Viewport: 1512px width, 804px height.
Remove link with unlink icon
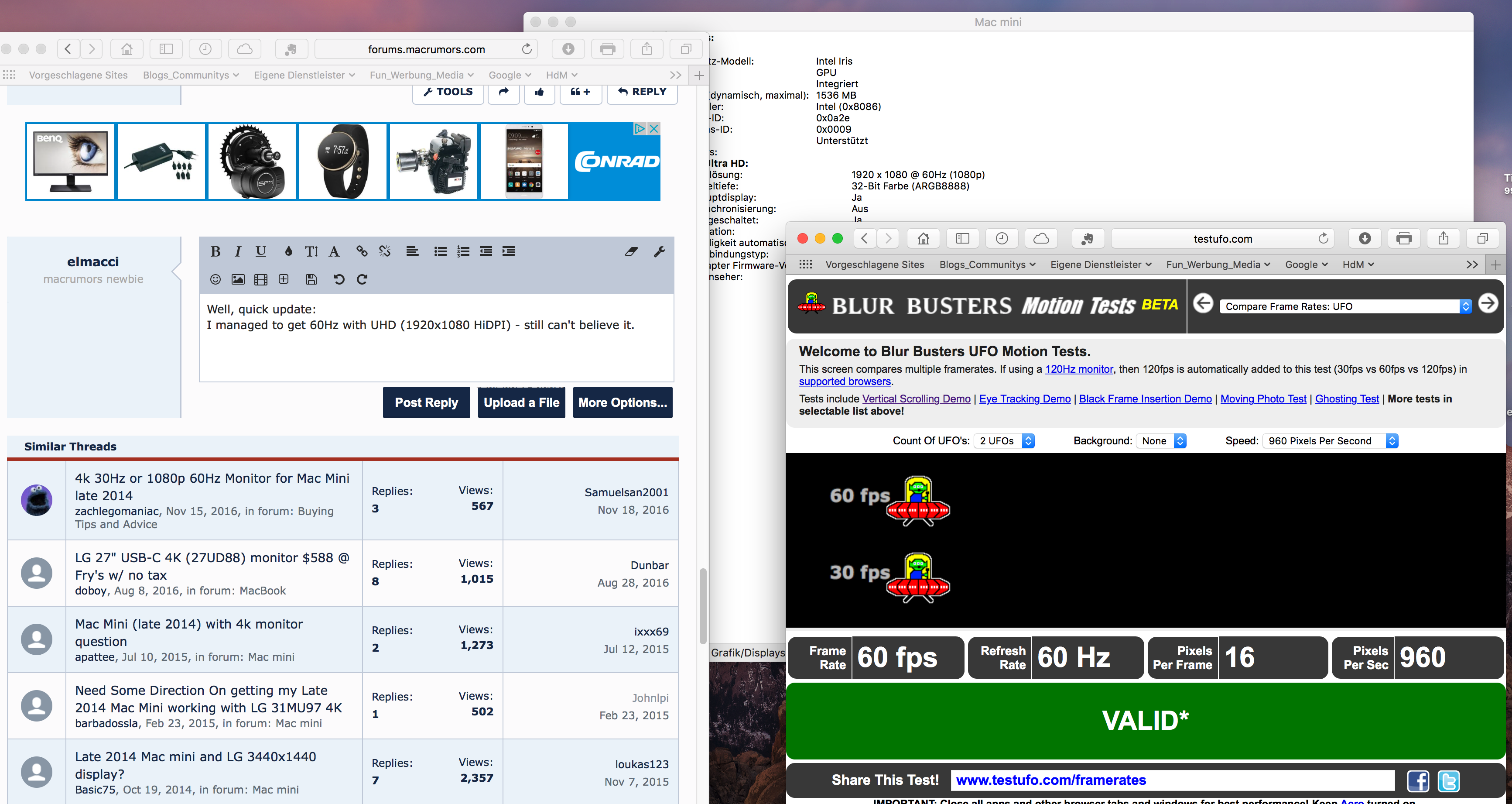(384, 251)
